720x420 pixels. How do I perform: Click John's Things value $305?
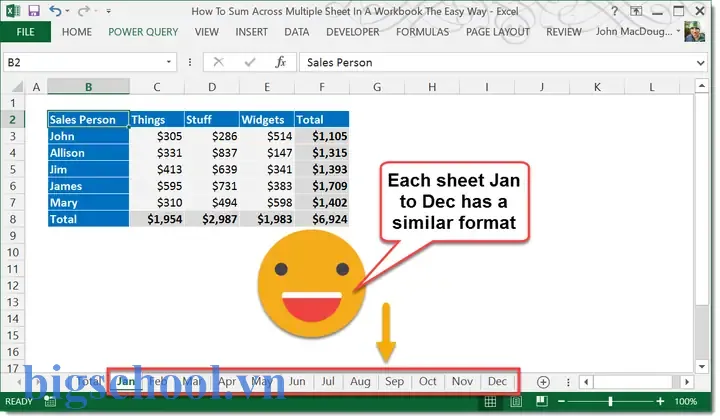(157, 136)
